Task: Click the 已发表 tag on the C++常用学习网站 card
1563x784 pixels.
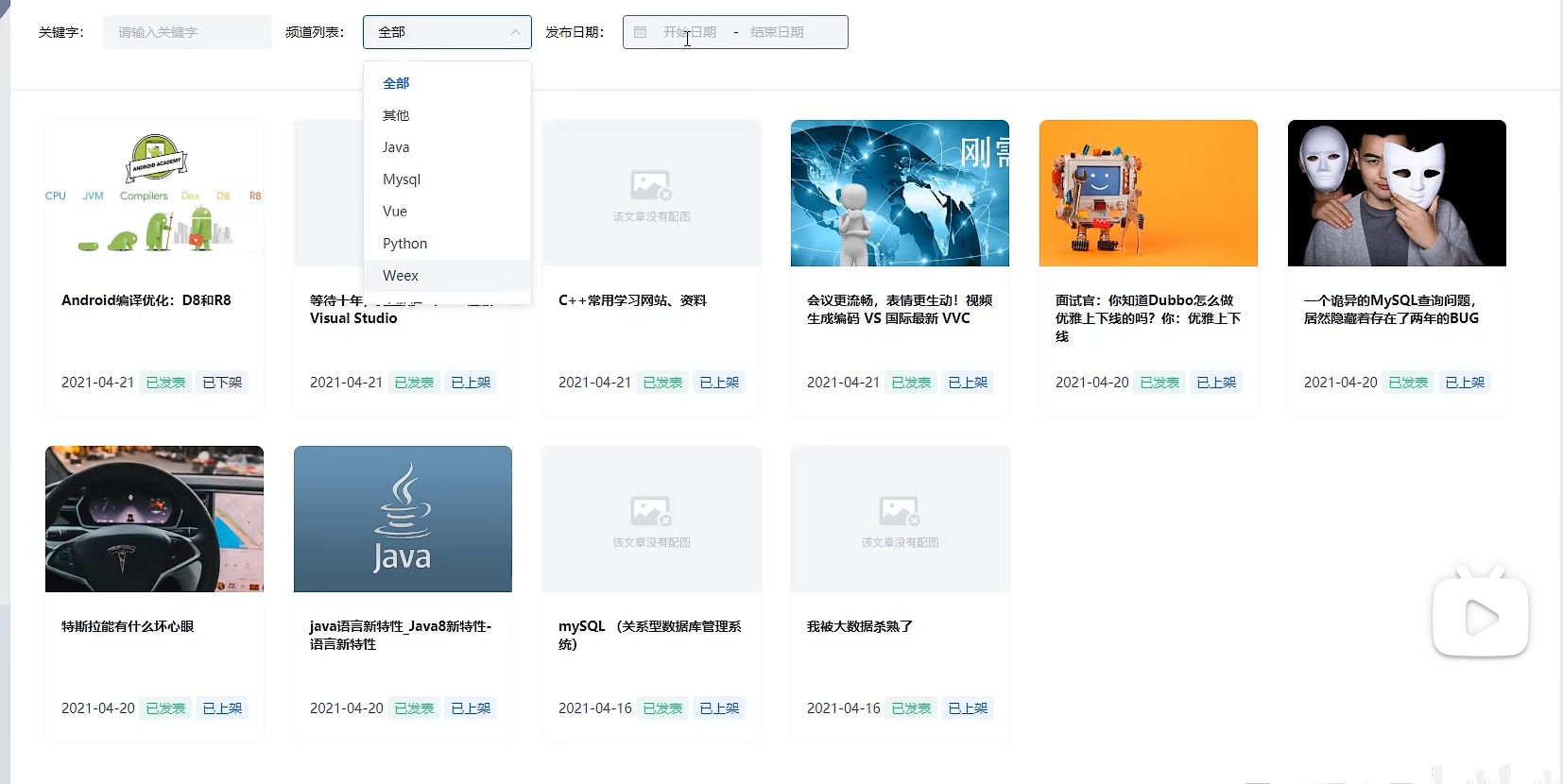Action: coord(662,383)
